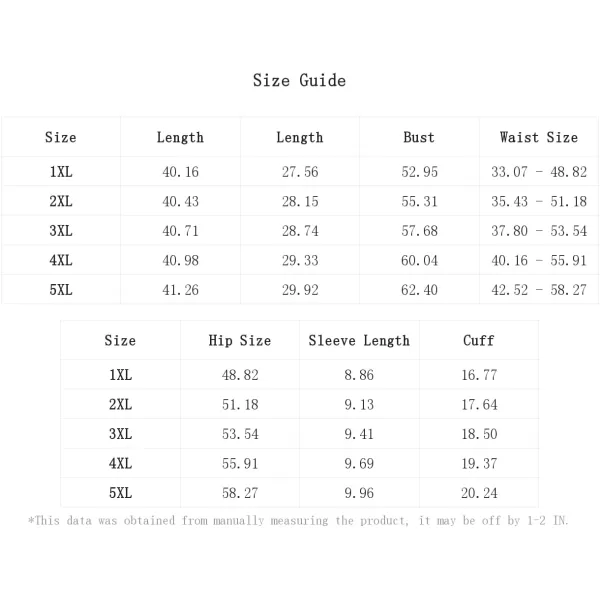Select waist range 42.52 - 58.27
The width and height of the screenshot is (600, 600).
pos(539,290)
